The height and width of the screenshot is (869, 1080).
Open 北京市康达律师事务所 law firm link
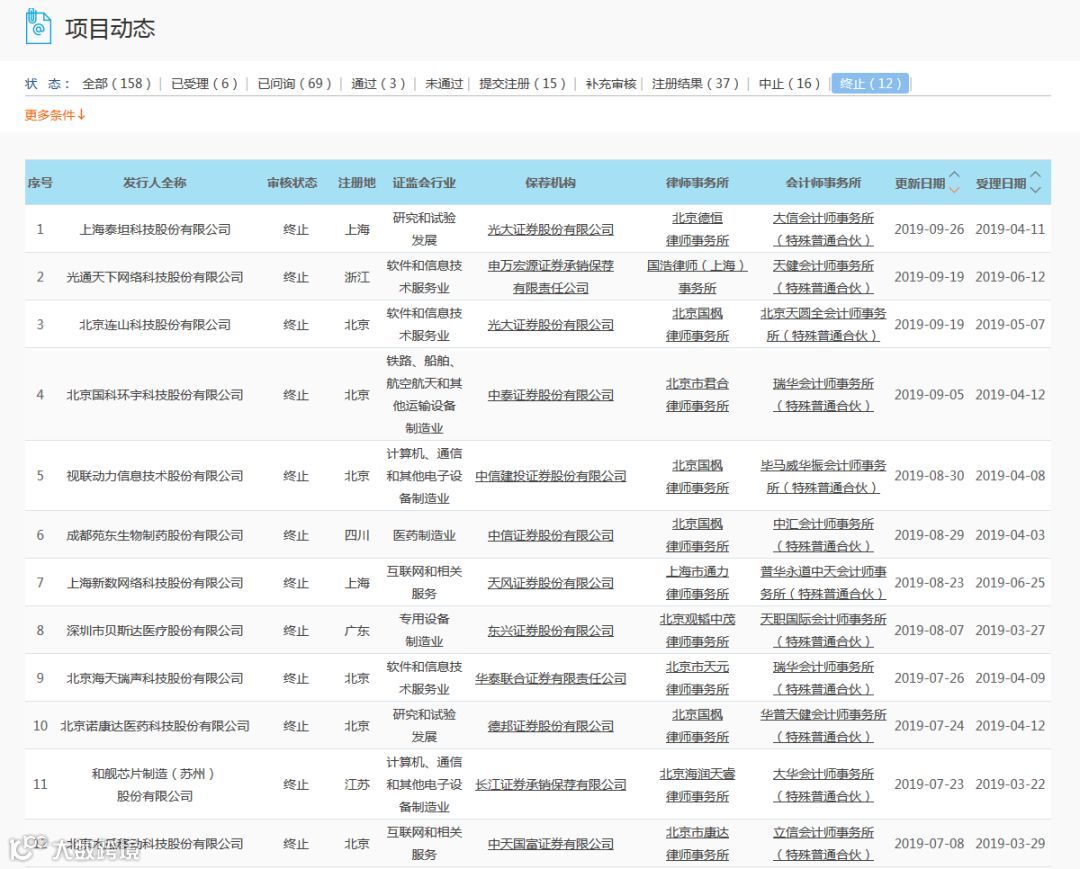pyautogui.click(x=697, y=844)
